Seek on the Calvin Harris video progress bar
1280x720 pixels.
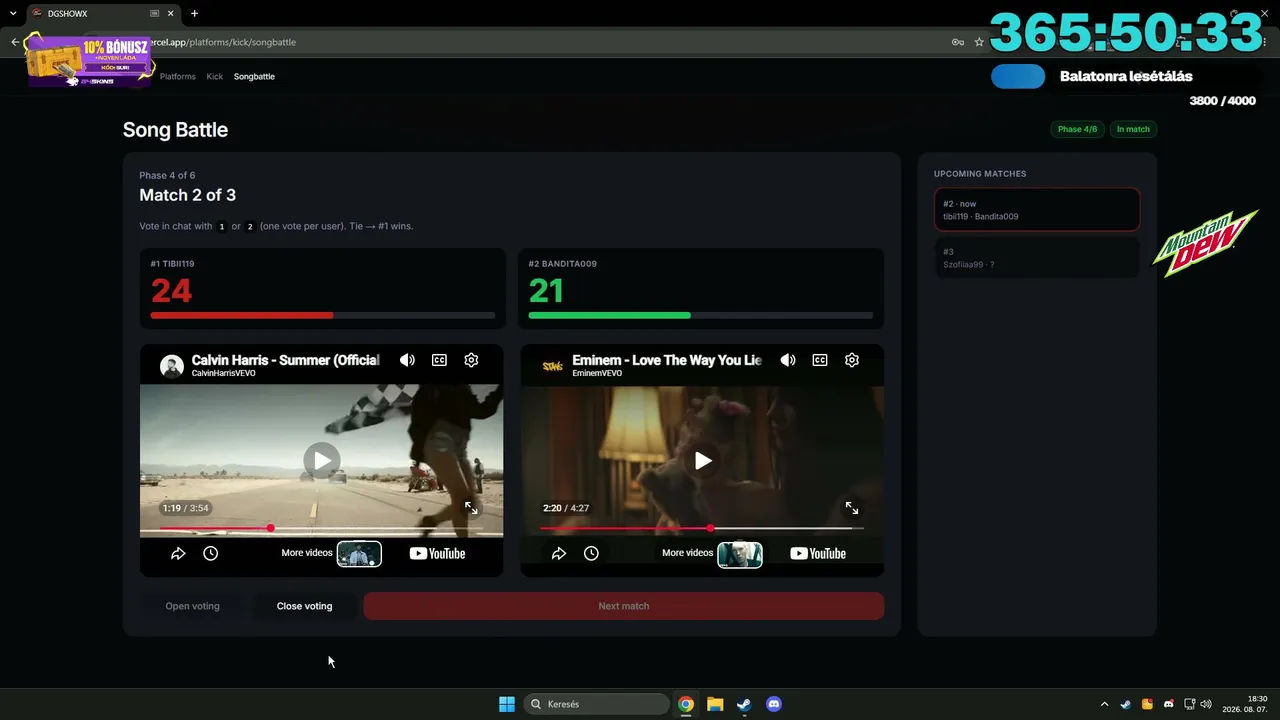point(322,528)
